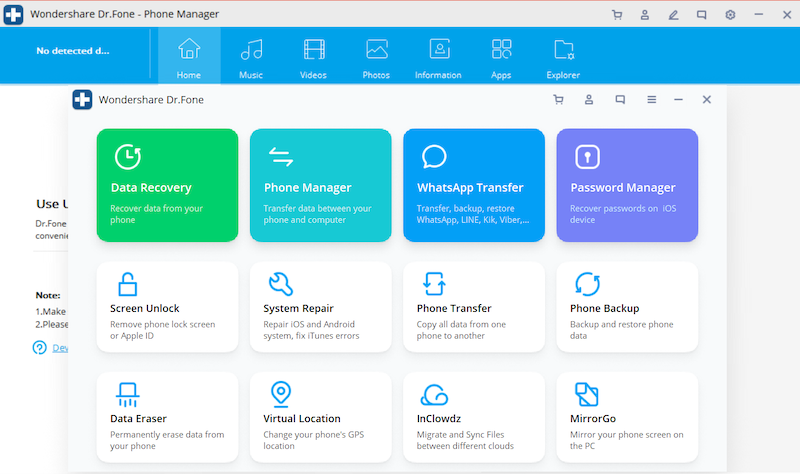Open the hamburger menu in Dr.Fone dialog
This screenshot has height=474, width=800.
click(651, 100)
